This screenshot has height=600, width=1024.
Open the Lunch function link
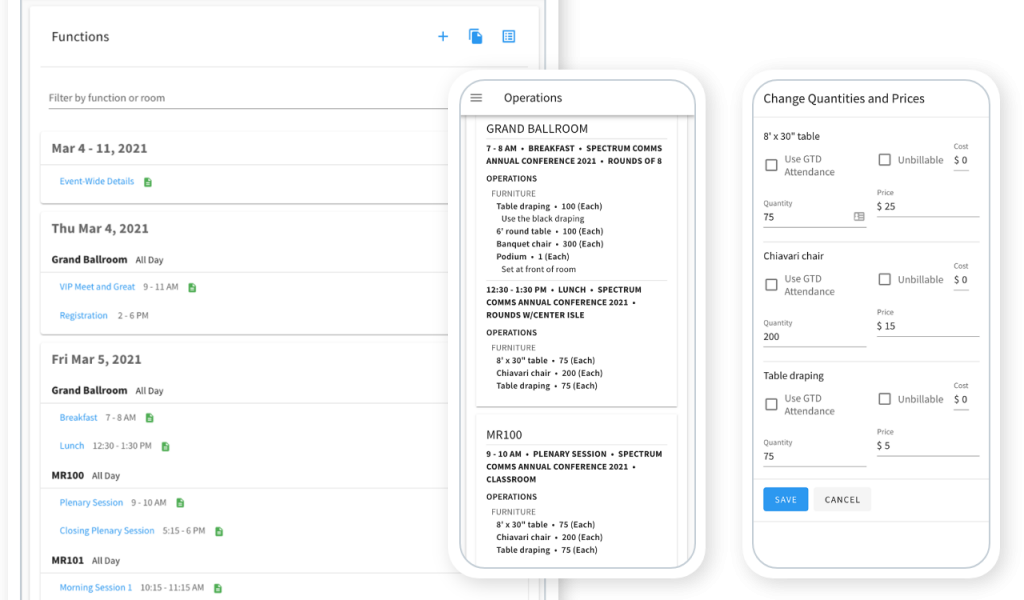[x=72, y=446]
